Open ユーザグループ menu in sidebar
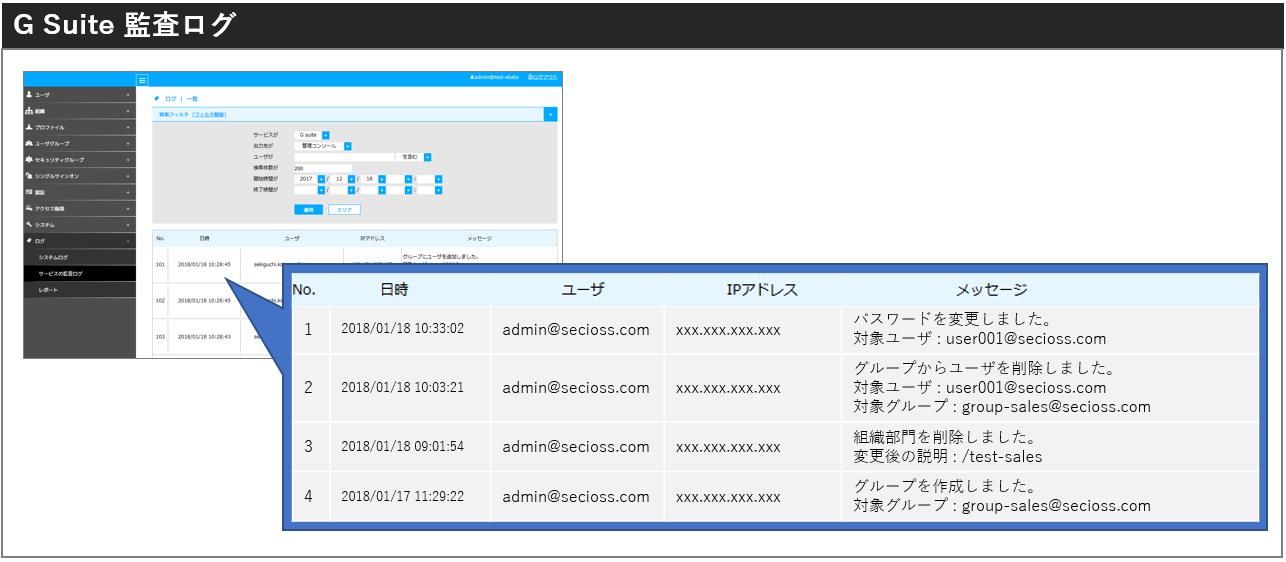Screen dimensions: 1286x562 click(79, 143)
